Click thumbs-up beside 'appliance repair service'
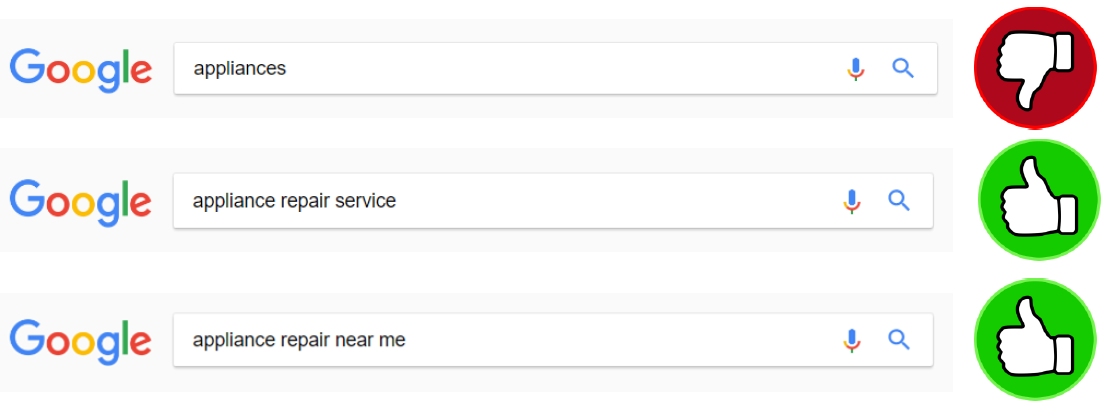 [x=1038, y=202]
